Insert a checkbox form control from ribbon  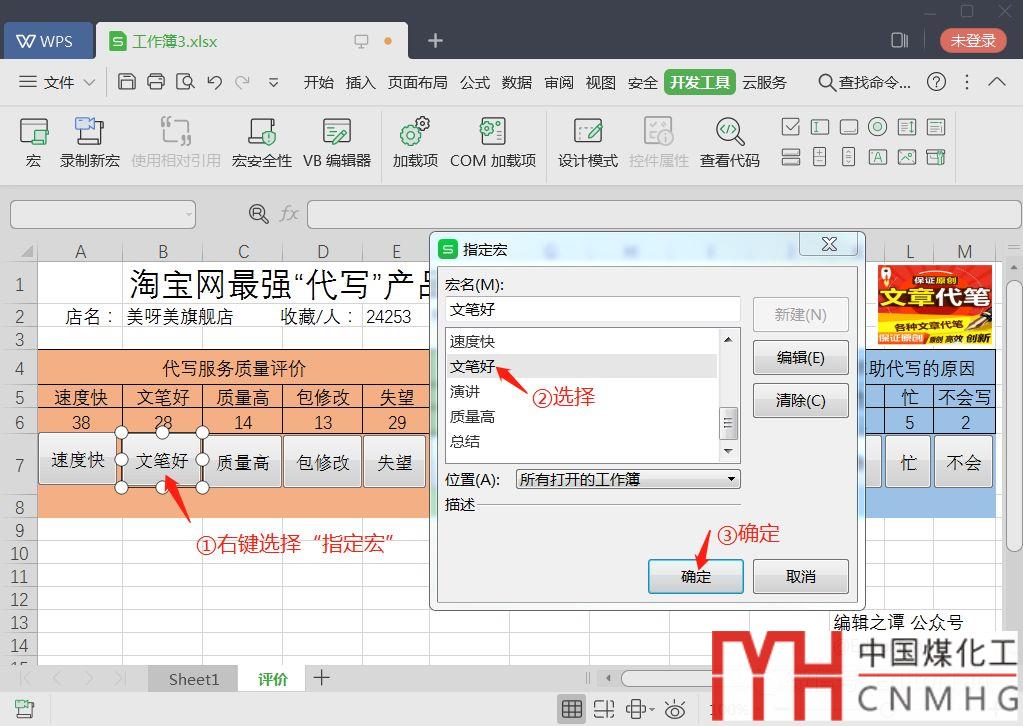tap(791, 127)
